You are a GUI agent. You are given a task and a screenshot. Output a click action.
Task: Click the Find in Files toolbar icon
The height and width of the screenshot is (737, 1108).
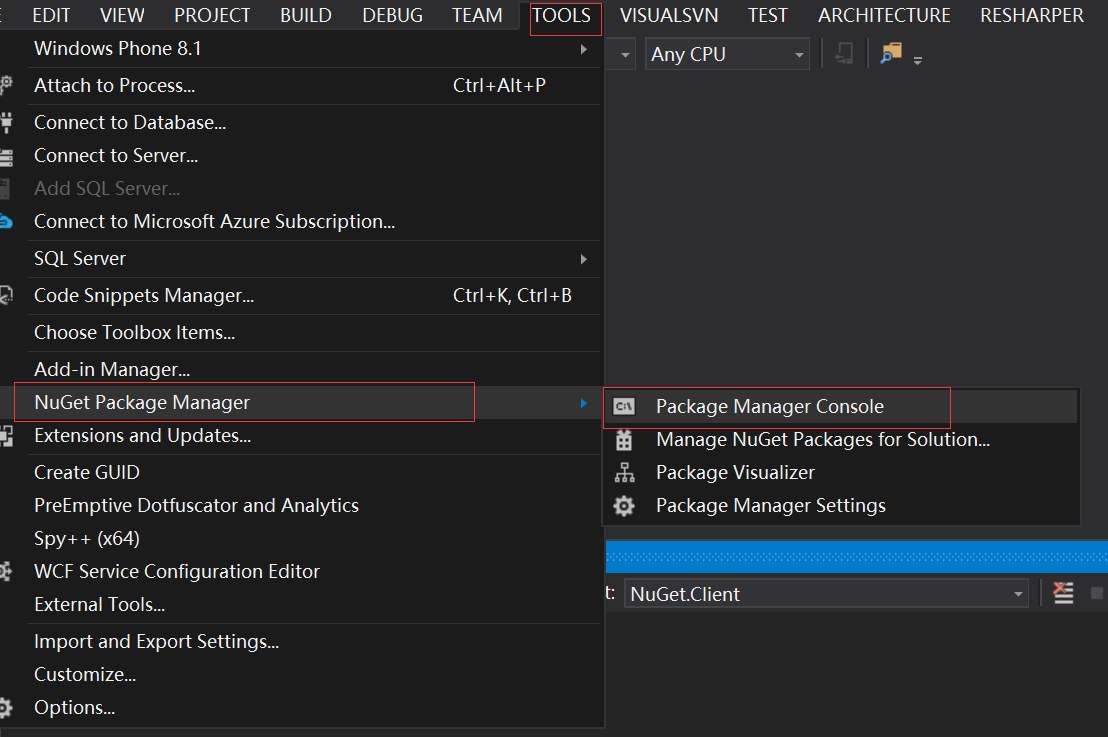coord(891,53)
